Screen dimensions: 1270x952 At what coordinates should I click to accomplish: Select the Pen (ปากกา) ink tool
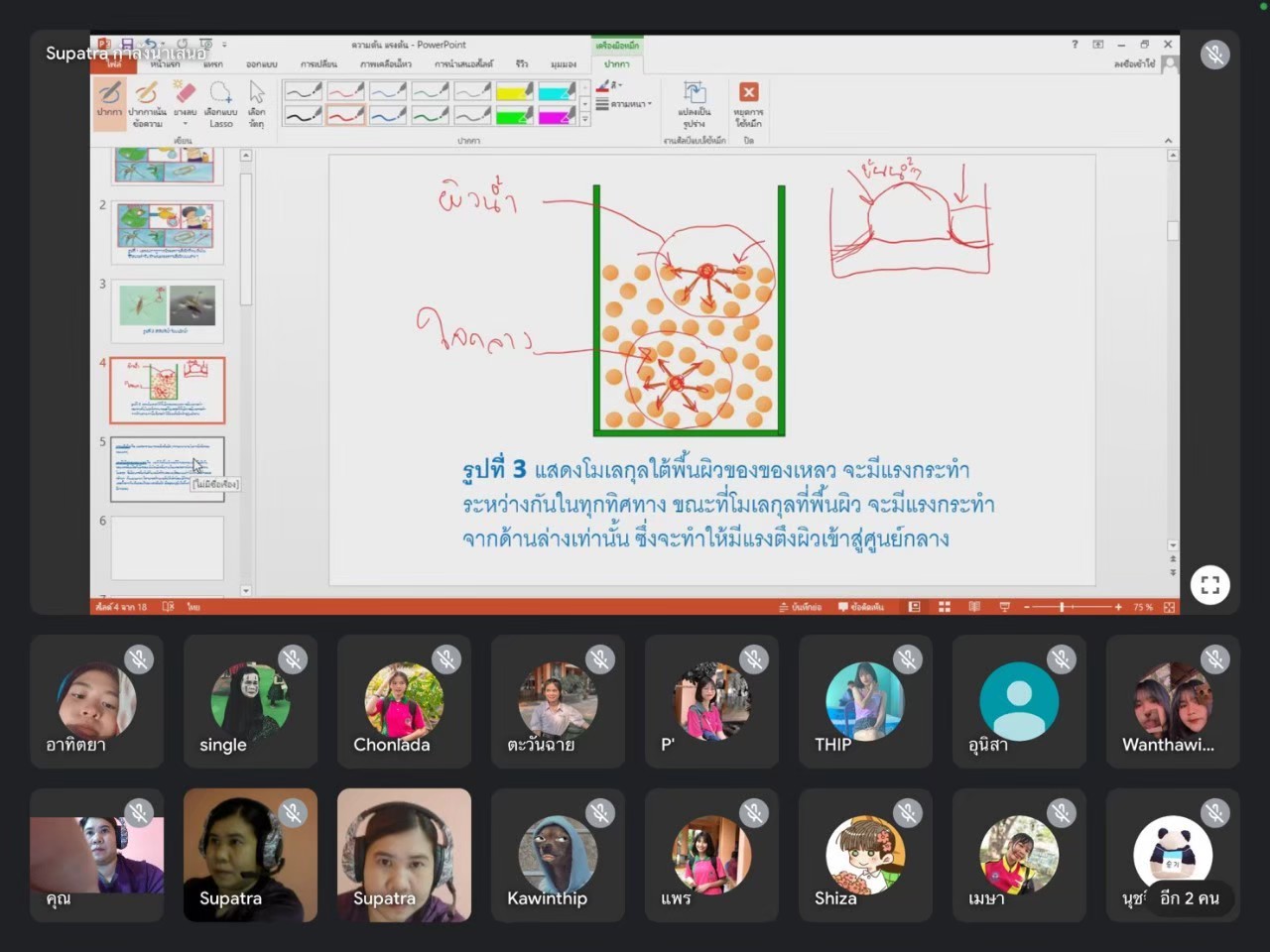pyautogui.click(x=109, y=101)
